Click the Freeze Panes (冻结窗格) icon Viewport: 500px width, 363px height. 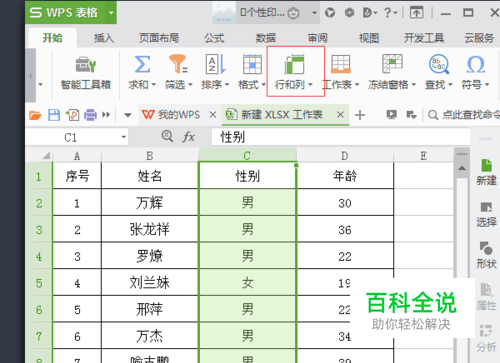coord(392,64)
